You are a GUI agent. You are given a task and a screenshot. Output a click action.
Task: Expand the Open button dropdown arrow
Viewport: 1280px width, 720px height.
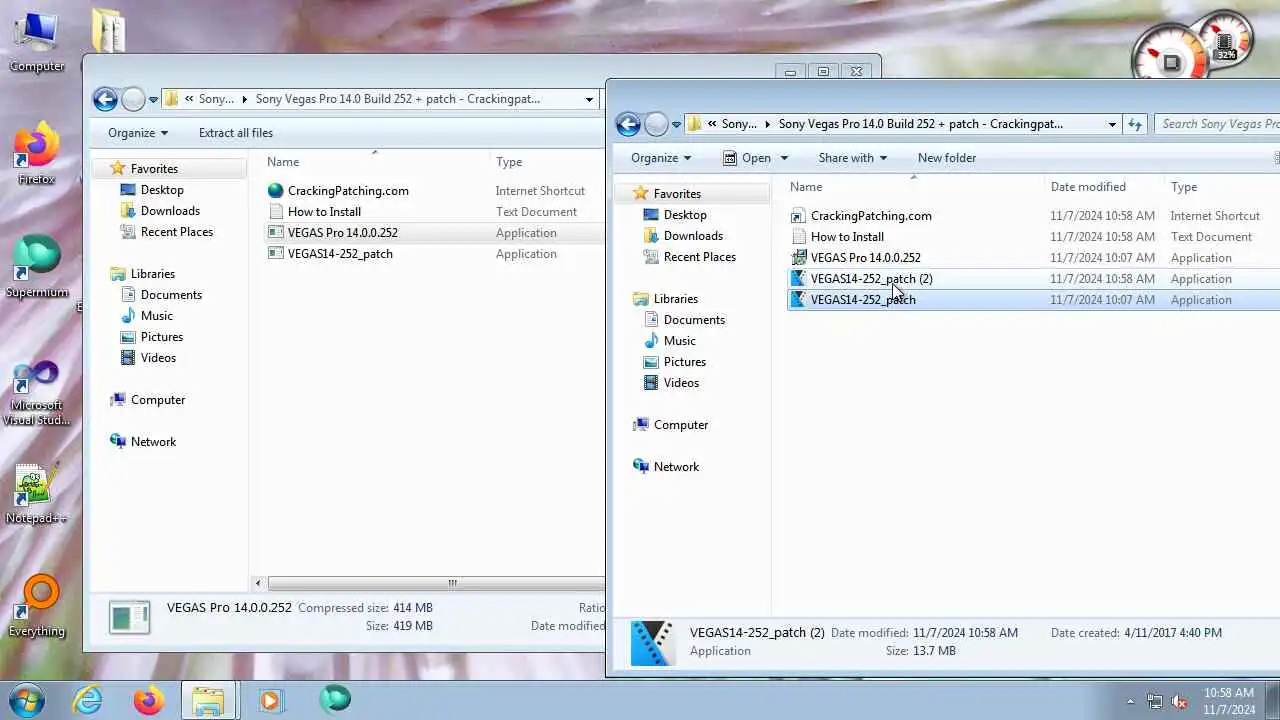tap(784, 158)
